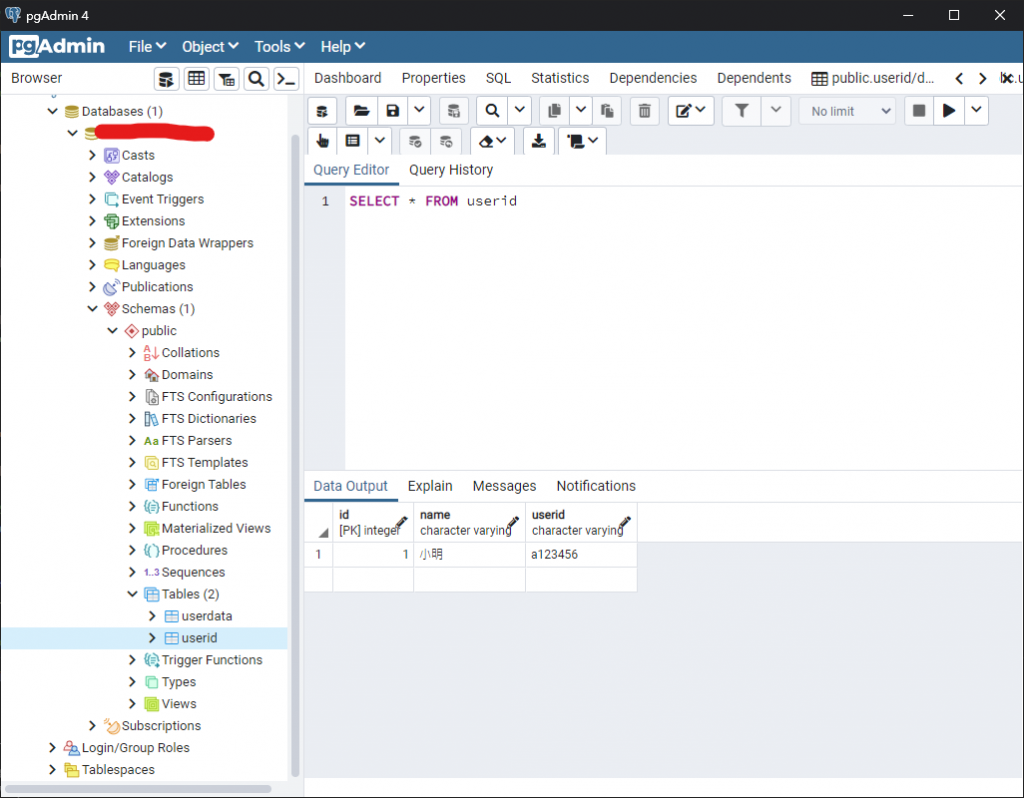This screenshot has height=798, width=1024.
Task: Save file with floppy disk icon
Action: pos(392,111)
